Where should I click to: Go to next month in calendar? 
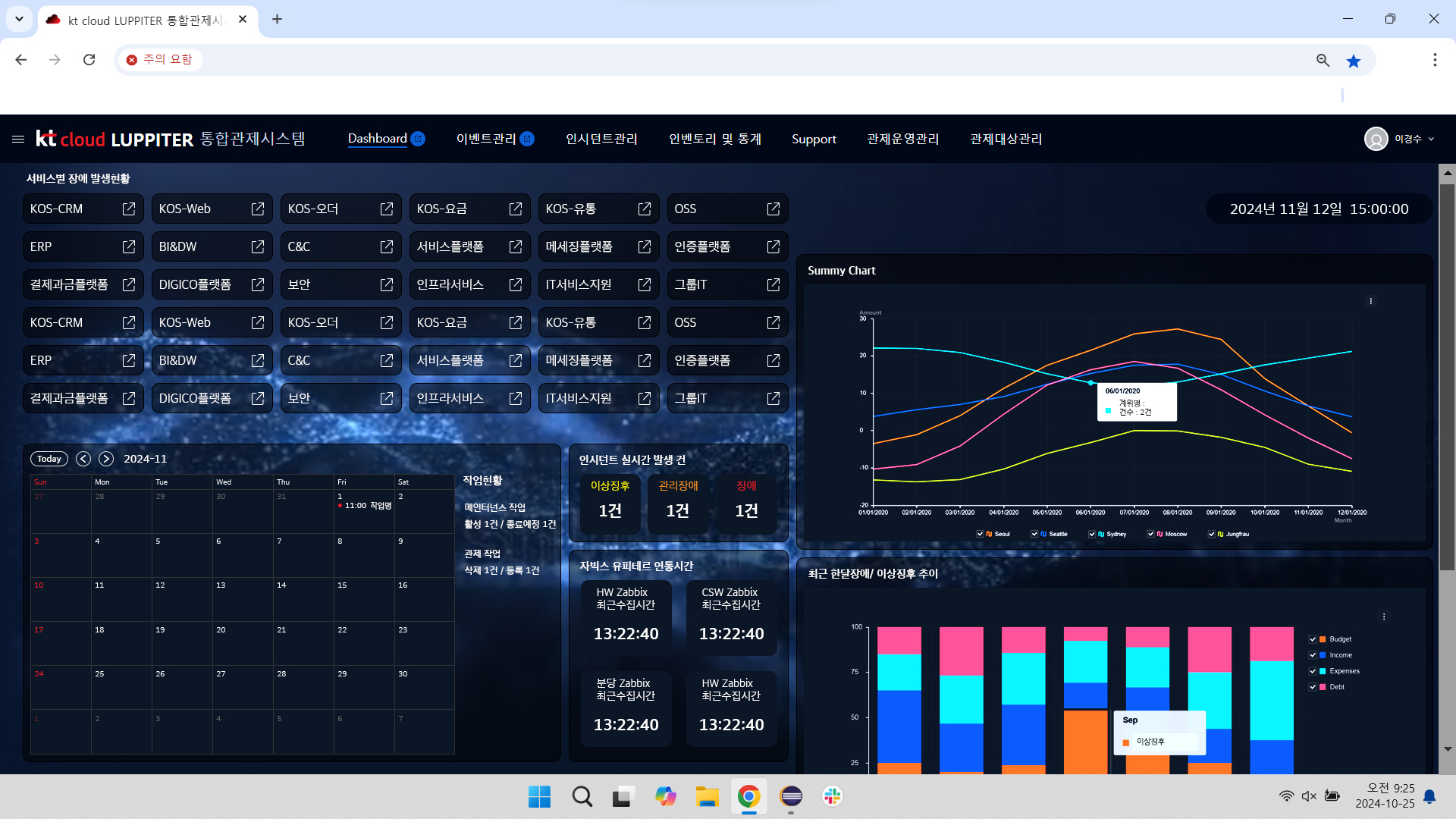tap(106, 459)
